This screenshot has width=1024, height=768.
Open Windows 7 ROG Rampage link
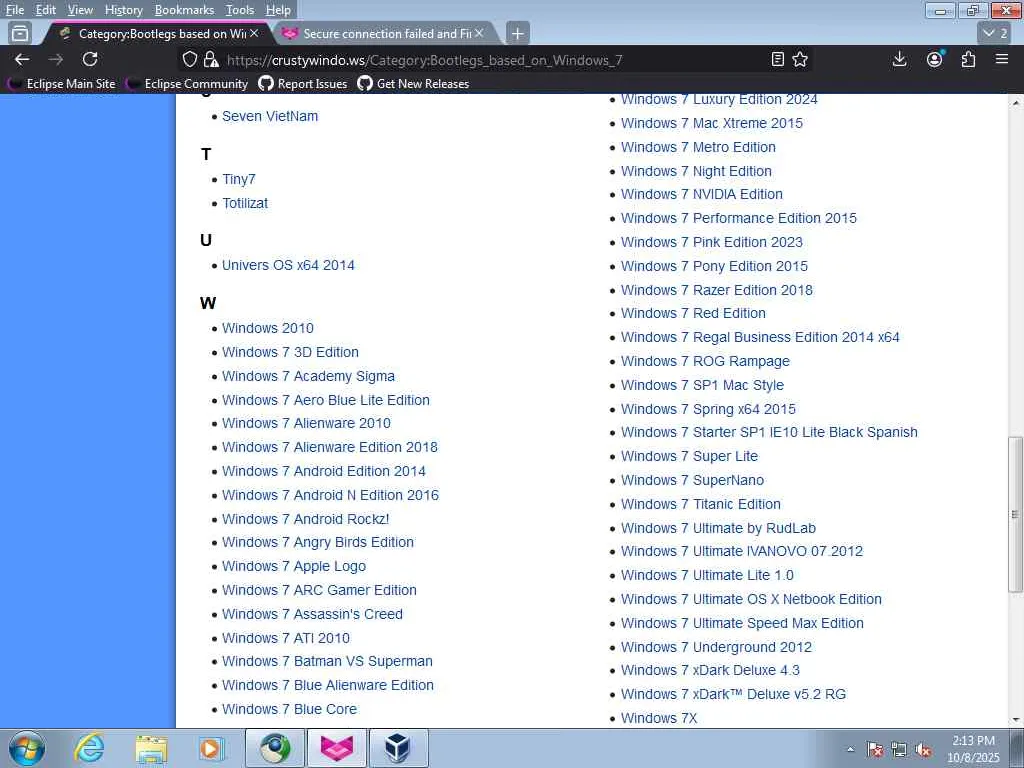(x=705, y=361)
